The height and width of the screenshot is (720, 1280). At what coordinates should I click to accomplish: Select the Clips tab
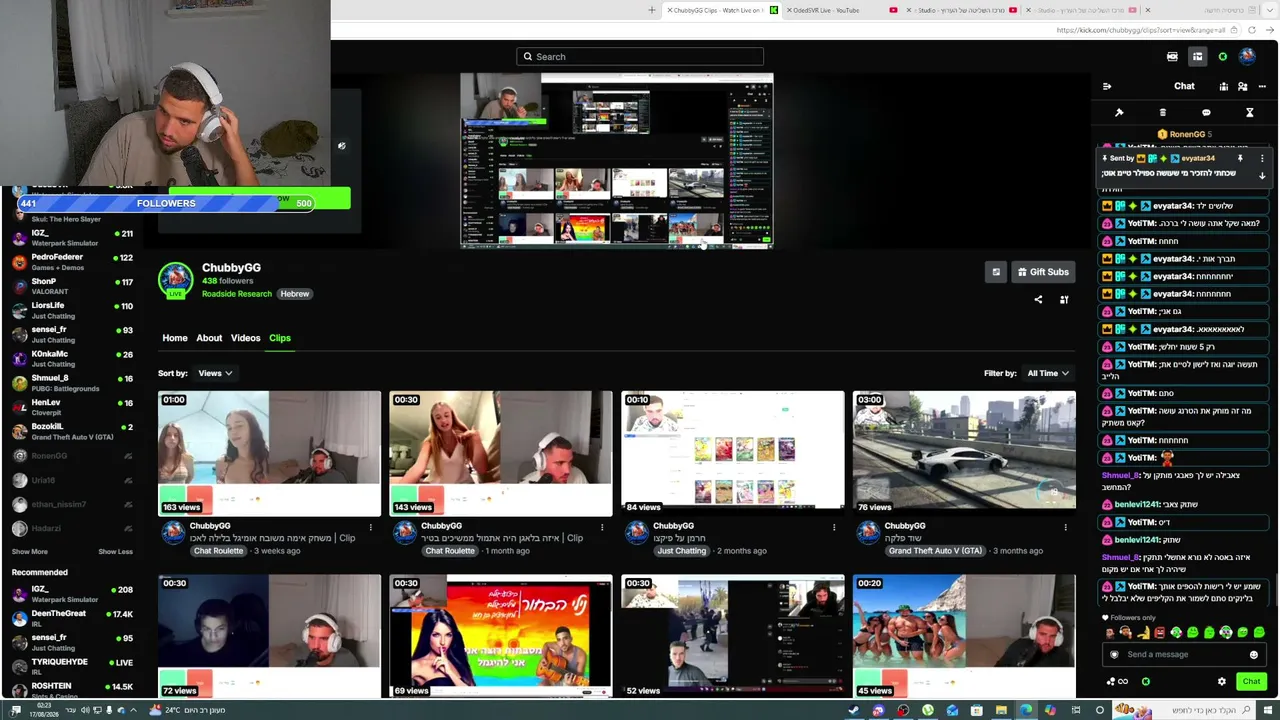[280, 338]
